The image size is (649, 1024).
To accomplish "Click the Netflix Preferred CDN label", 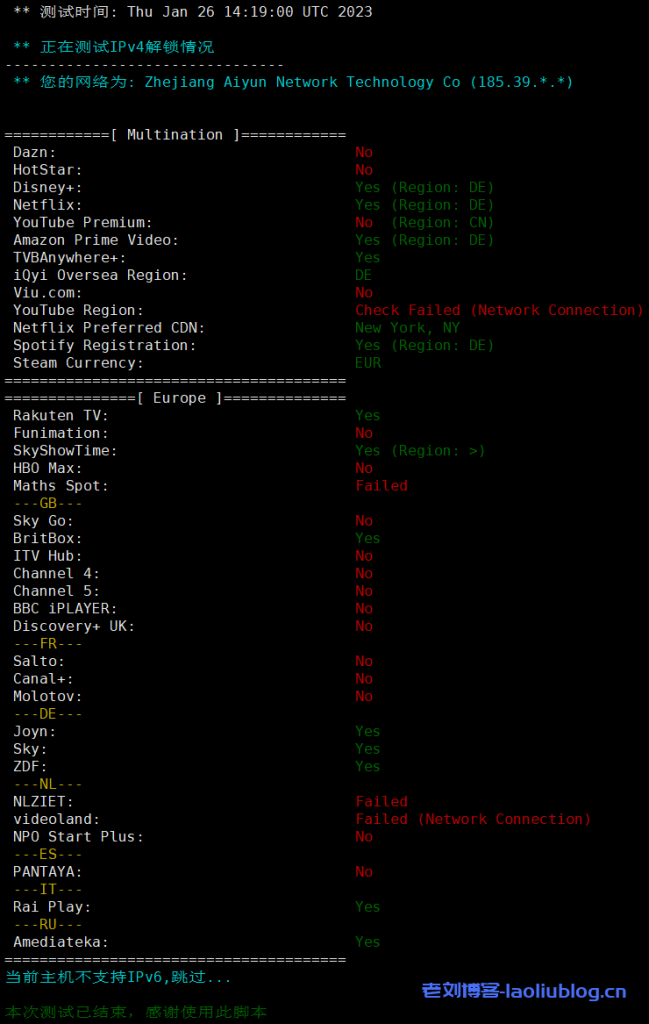I will click(x=105, y=328).
